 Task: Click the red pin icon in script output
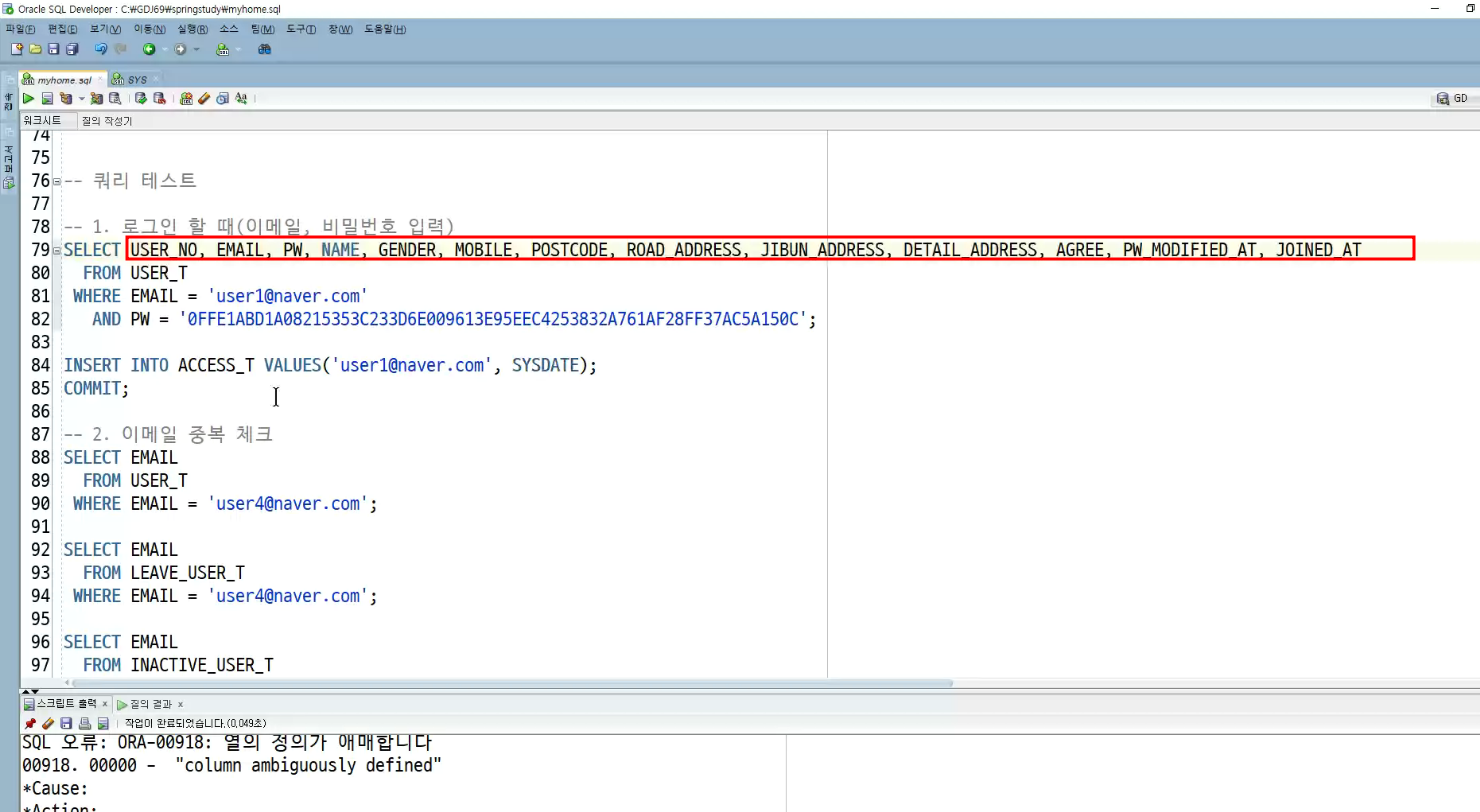(30, 723)
